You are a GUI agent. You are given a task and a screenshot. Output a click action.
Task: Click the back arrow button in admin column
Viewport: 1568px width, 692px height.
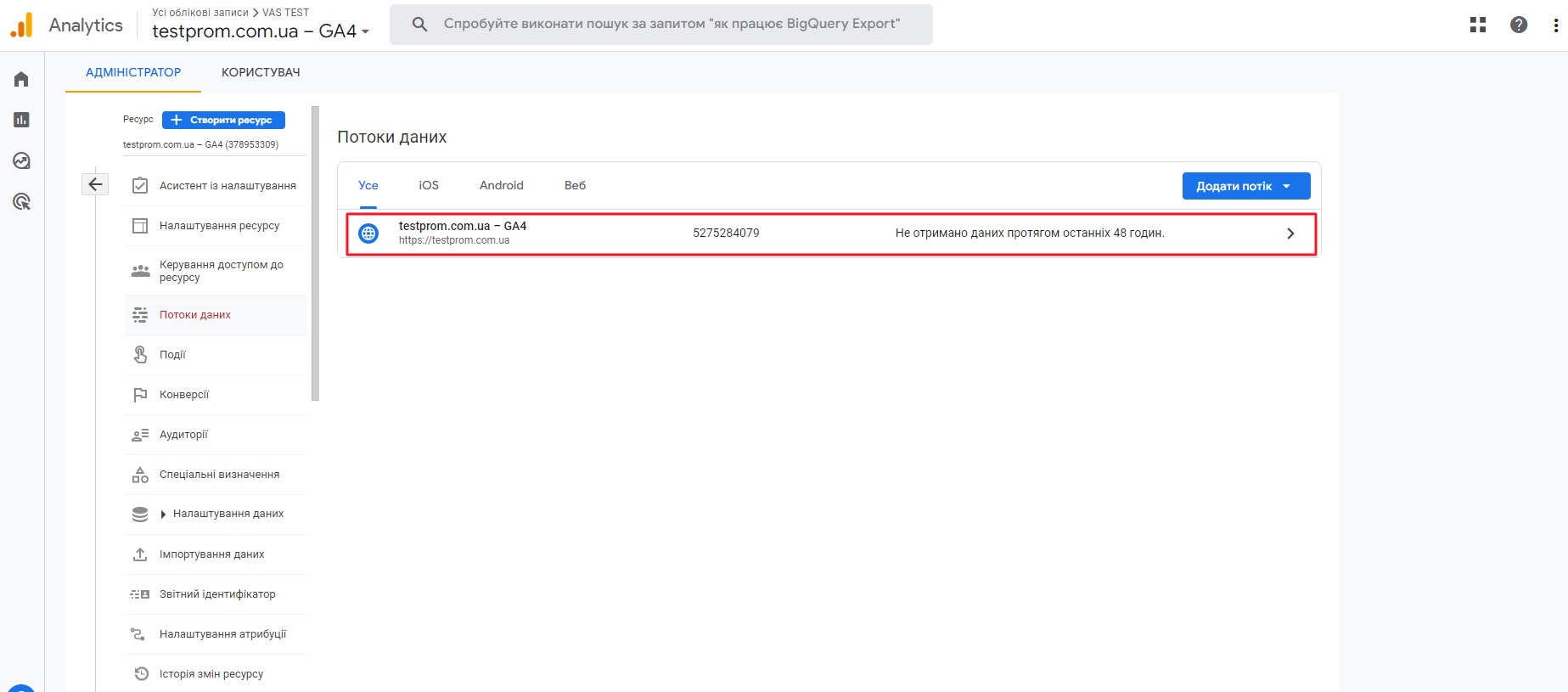point(95,184)
